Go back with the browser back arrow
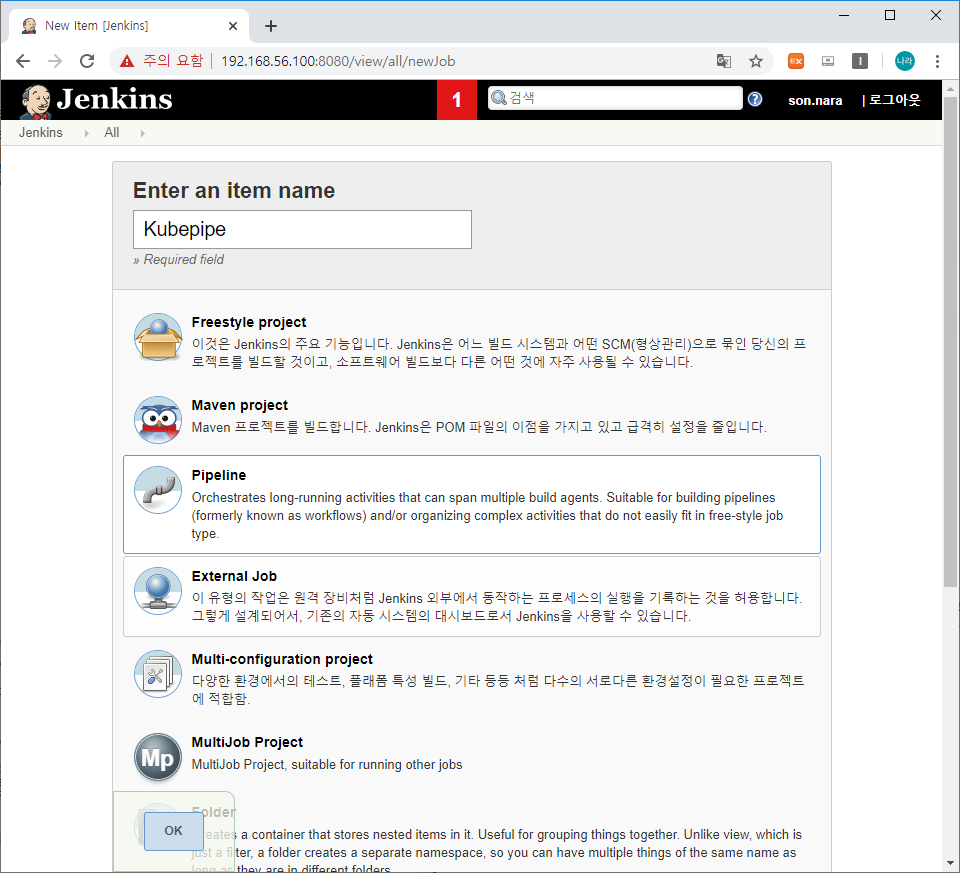The image size is (960, 873). [23, 61]
